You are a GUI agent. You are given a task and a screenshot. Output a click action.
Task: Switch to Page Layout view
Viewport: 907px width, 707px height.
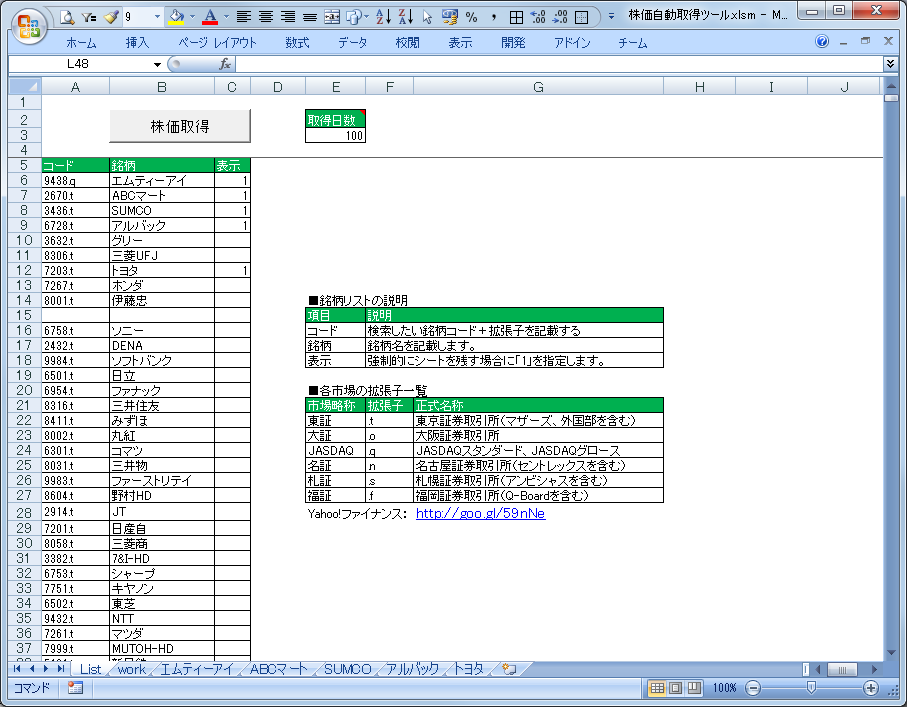[x=676, y=688]
